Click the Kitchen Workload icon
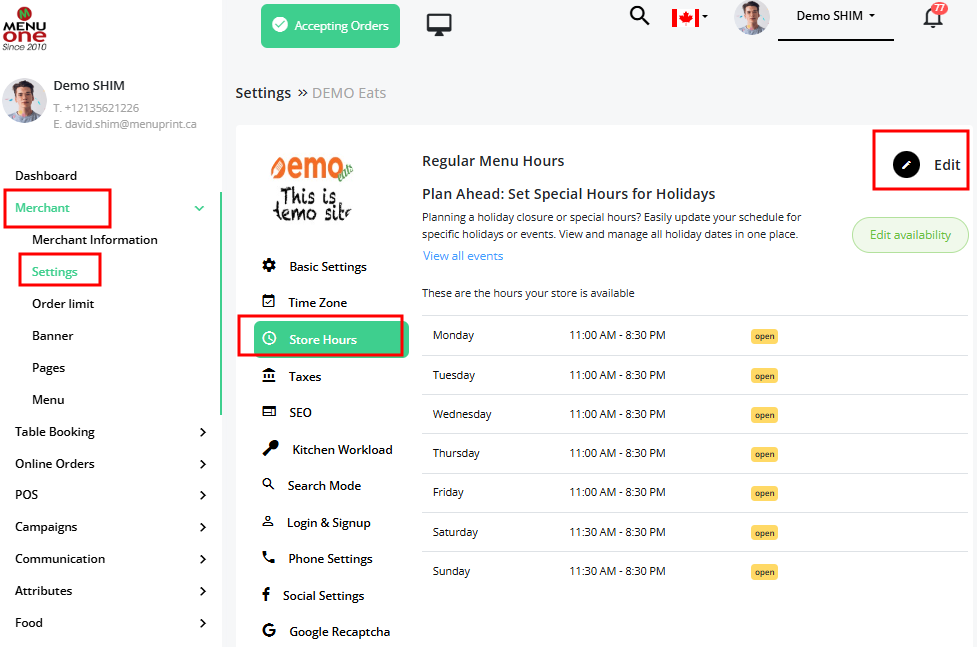 (270, 449)
